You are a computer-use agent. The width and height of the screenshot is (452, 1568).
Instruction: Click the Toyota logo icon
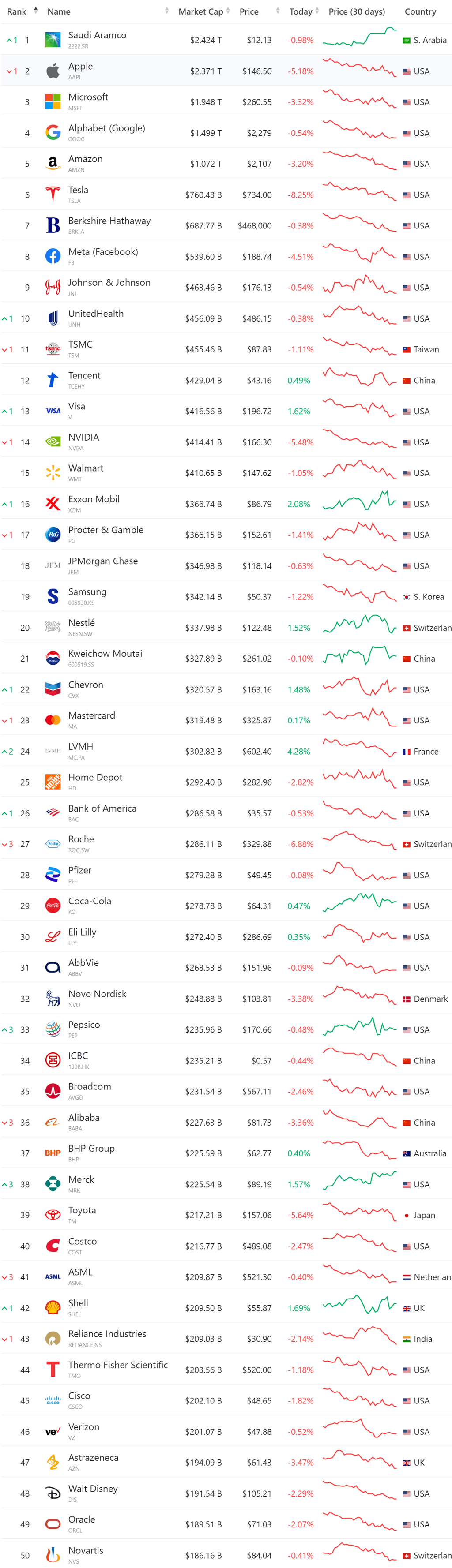53,1215
